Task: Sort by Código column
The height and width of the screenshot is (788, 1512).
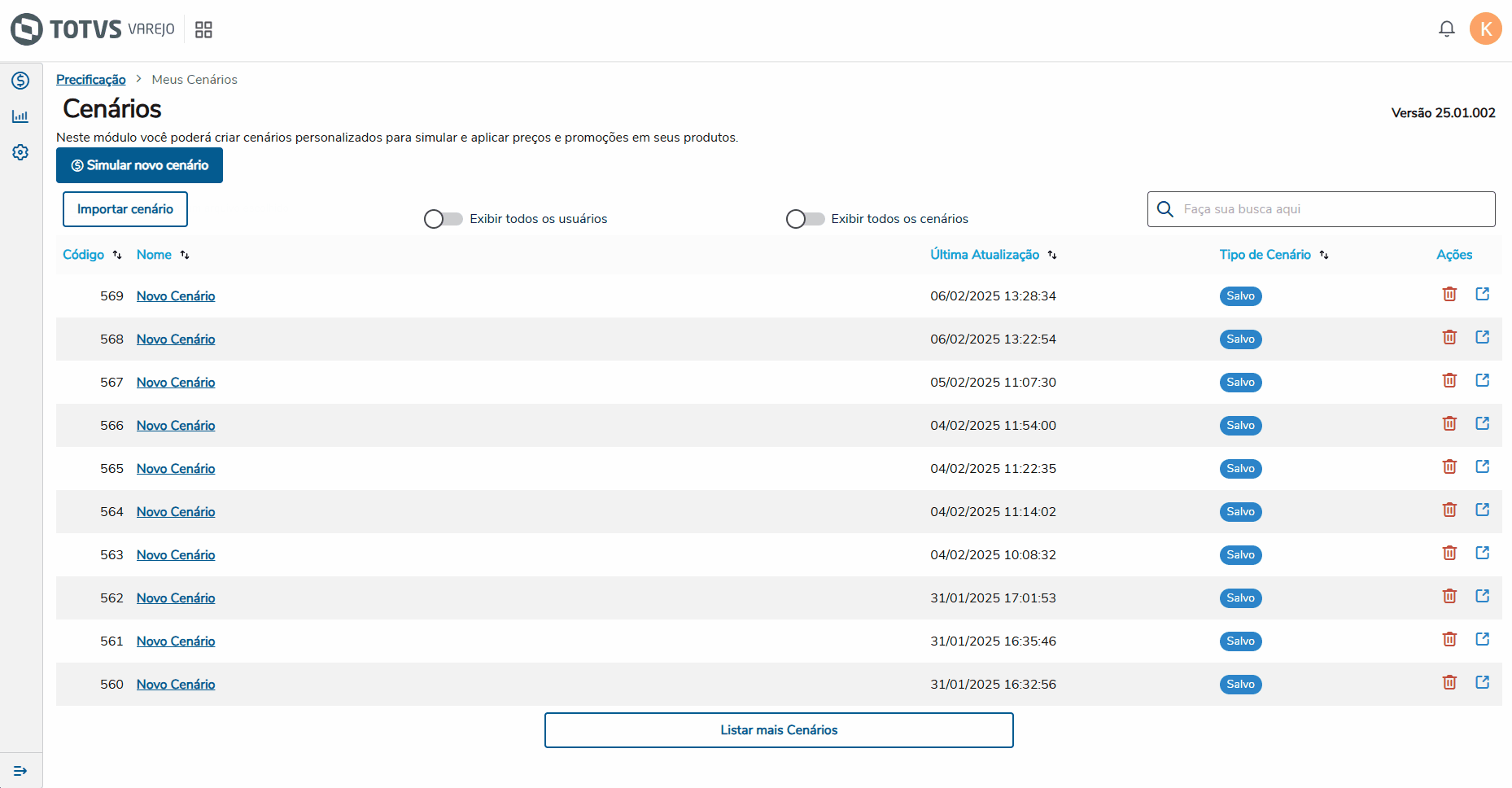Action: pyautogui.click(x=117, y=255)
